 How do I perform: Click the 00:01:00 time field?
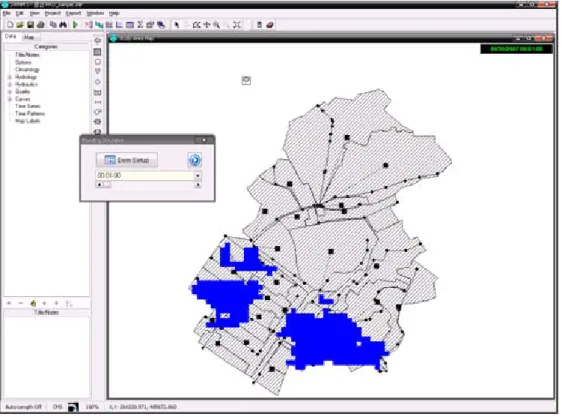145,176
